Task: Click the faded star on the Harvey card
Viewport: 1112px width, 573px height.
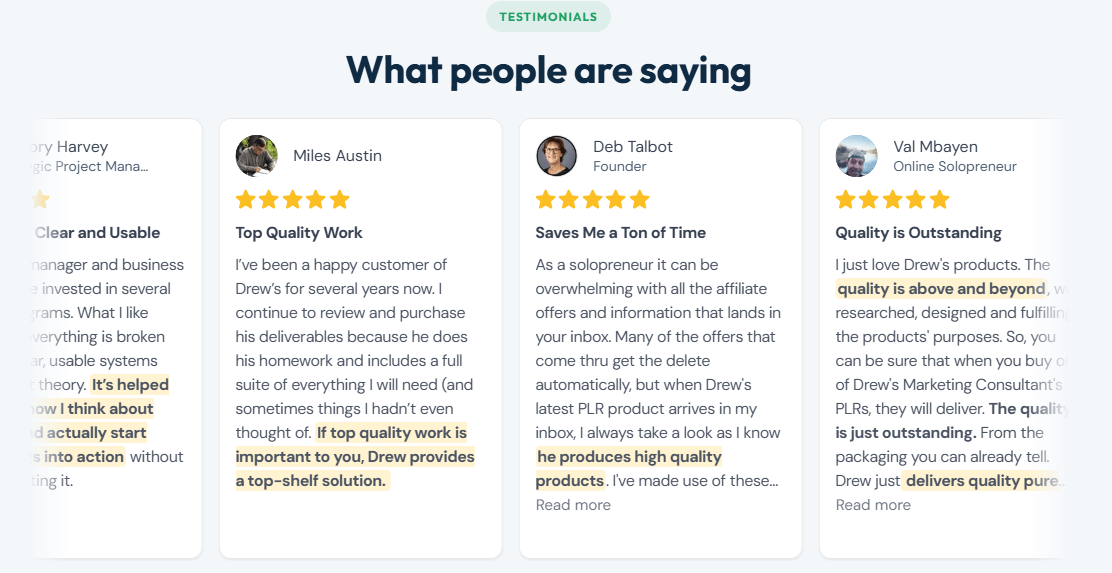Action: tap(40, 199)
